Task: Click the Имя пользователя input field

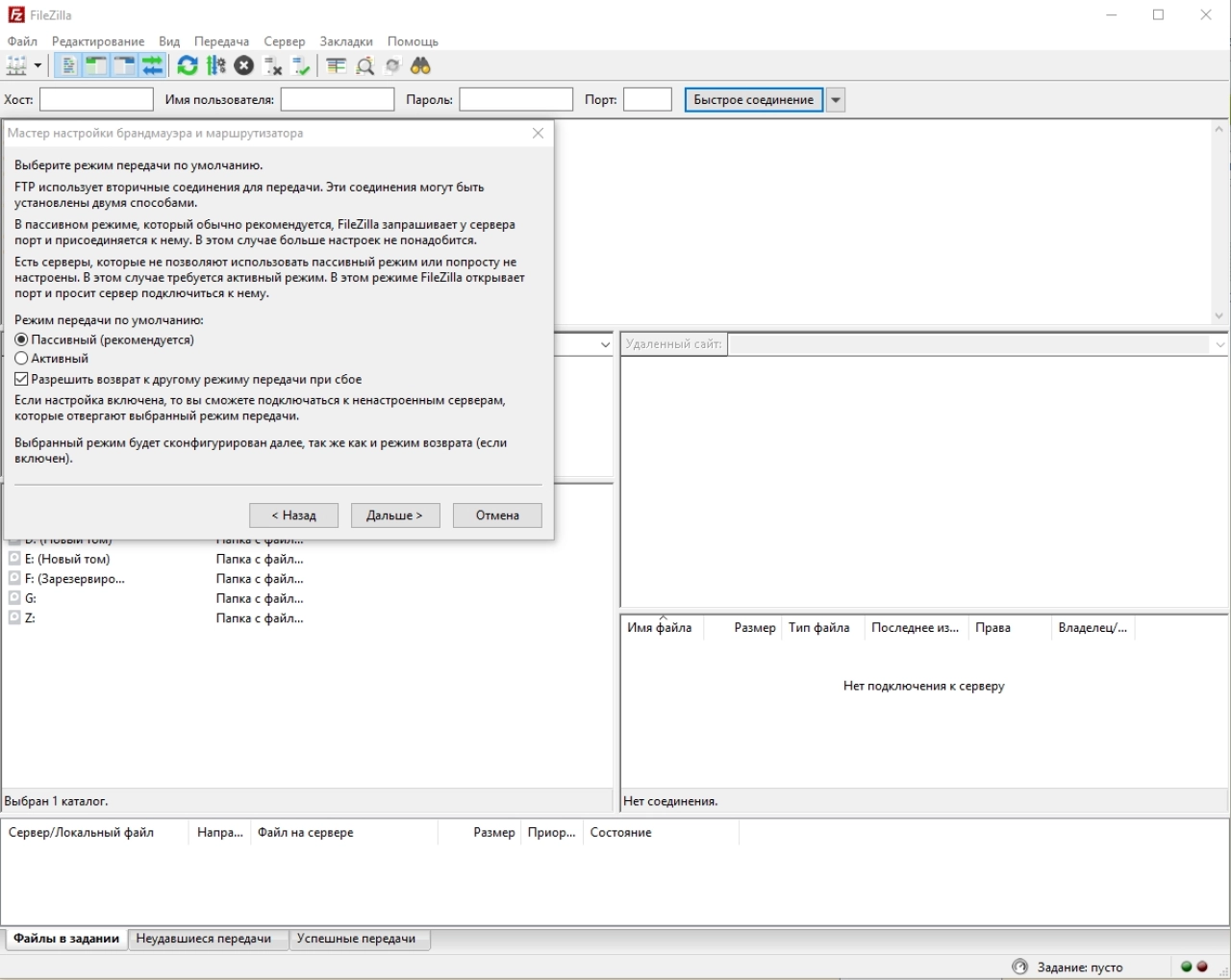Action: pyautogui.click(x=338, y=100)
